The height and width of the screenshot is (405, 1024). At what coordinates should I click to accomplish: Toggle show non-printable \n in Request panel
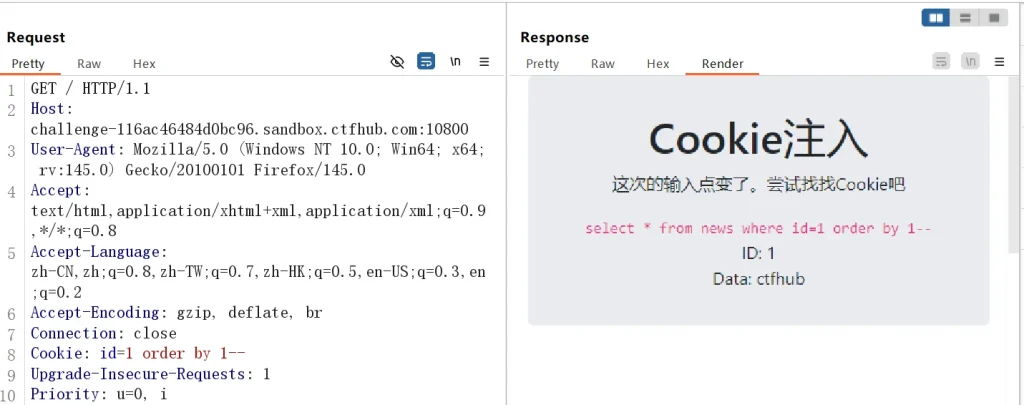tap(455, 62)
